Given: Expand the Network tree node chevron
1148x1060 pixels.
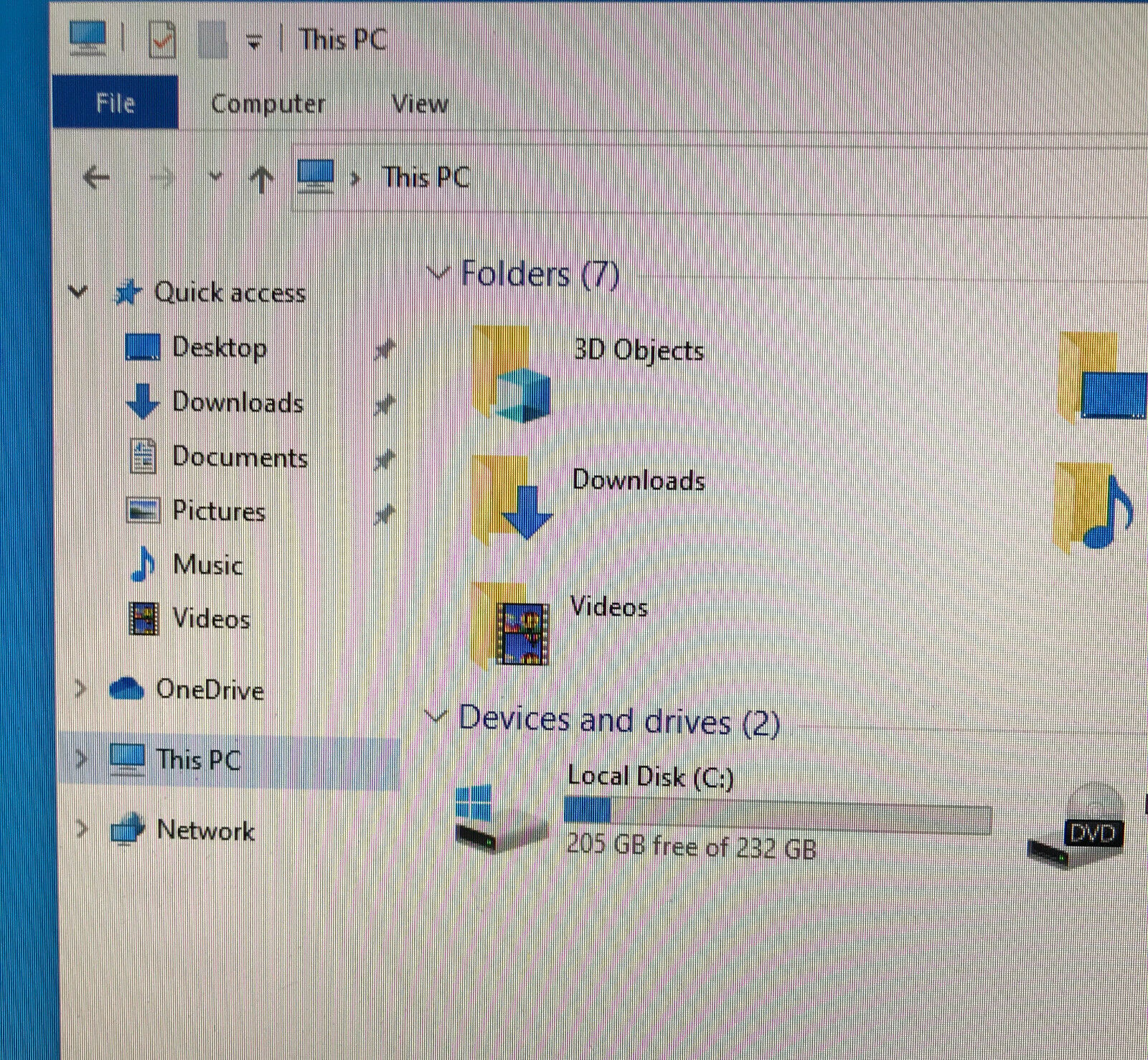Looking at the screenshot, I should pyautogui.click(x=81, y=829).
